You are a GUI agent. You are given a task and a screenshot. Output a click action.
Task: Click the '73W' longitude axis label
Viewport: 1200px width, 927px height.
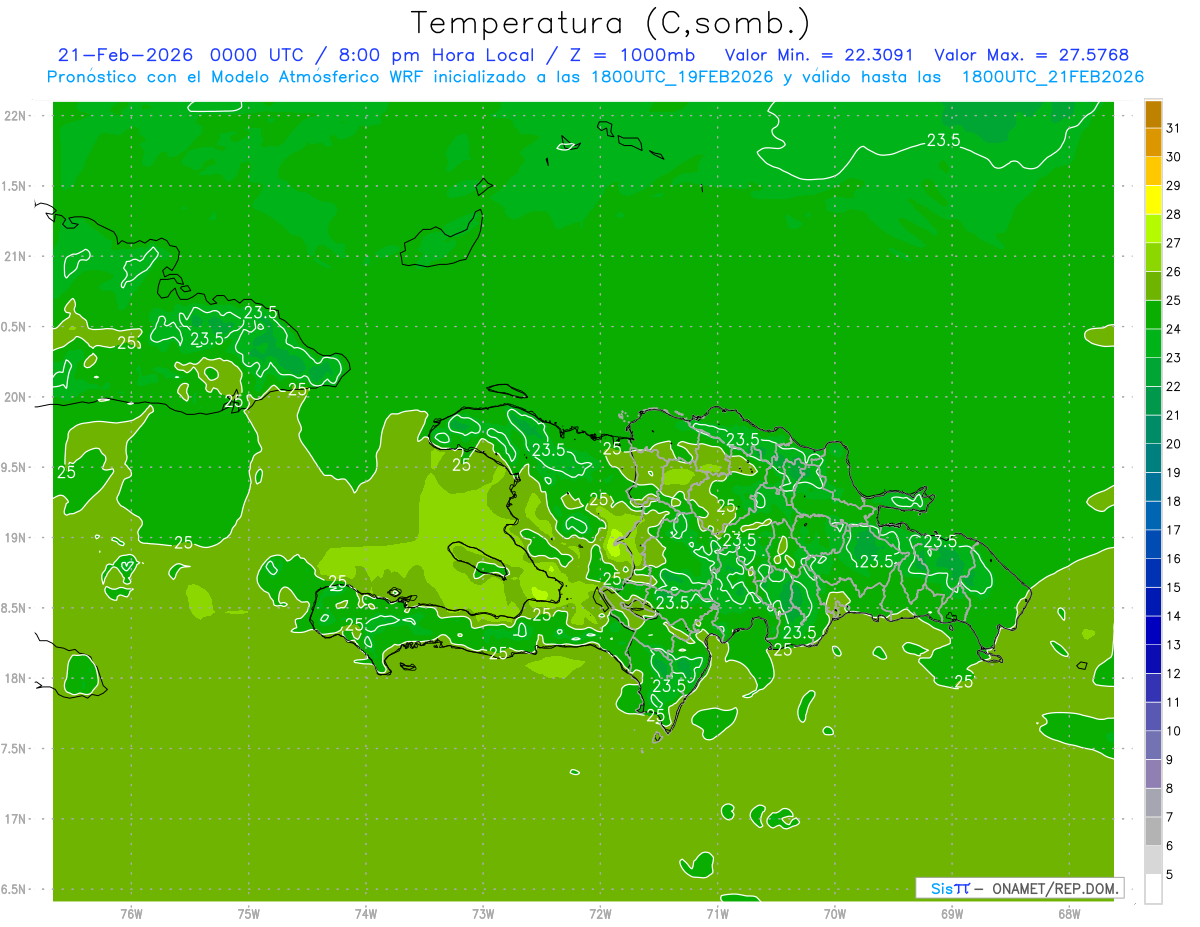tap(483, 913)
